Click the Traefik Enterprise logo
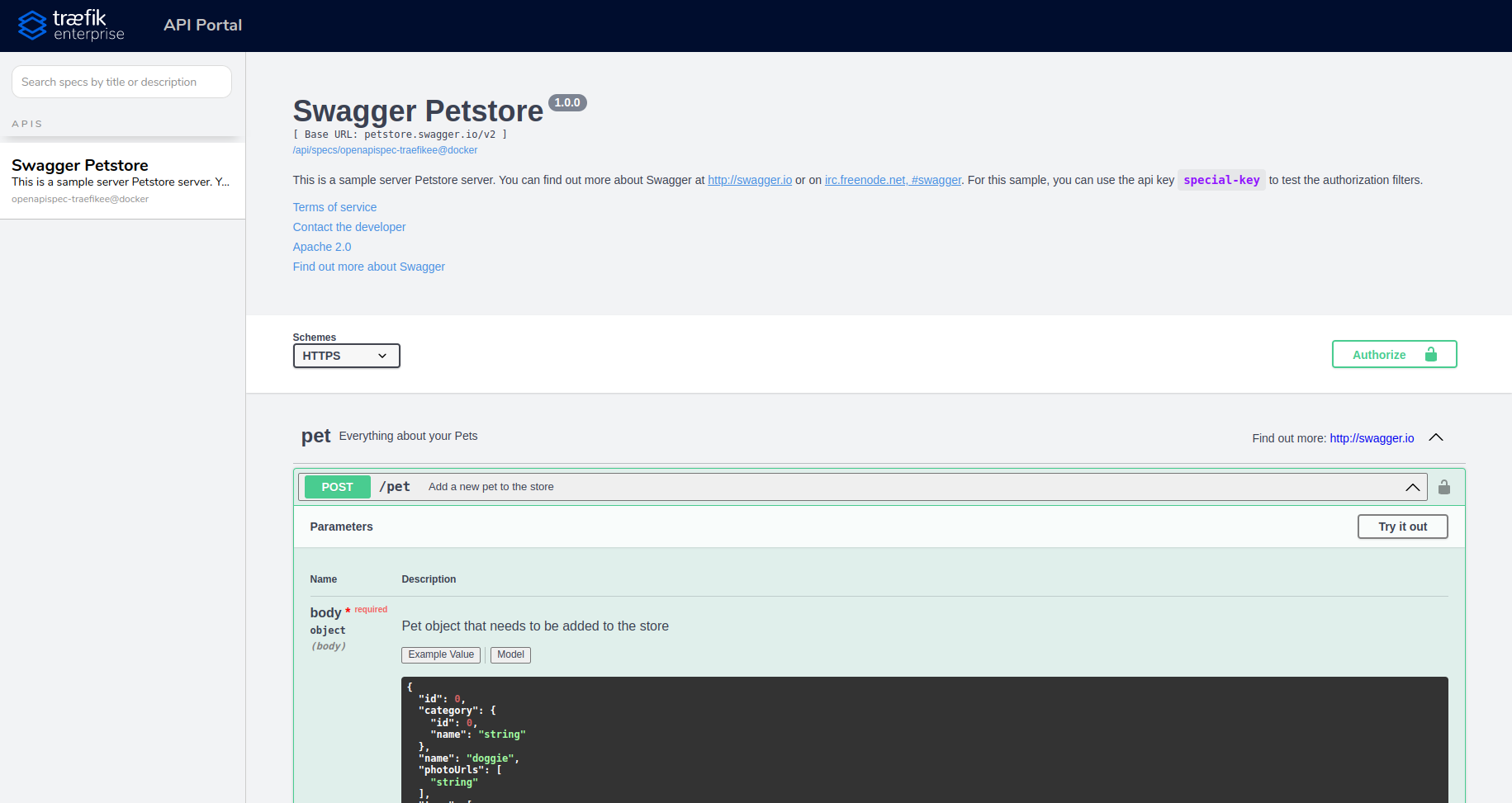Screen dimensions: 1512x803 click(71, 25)
